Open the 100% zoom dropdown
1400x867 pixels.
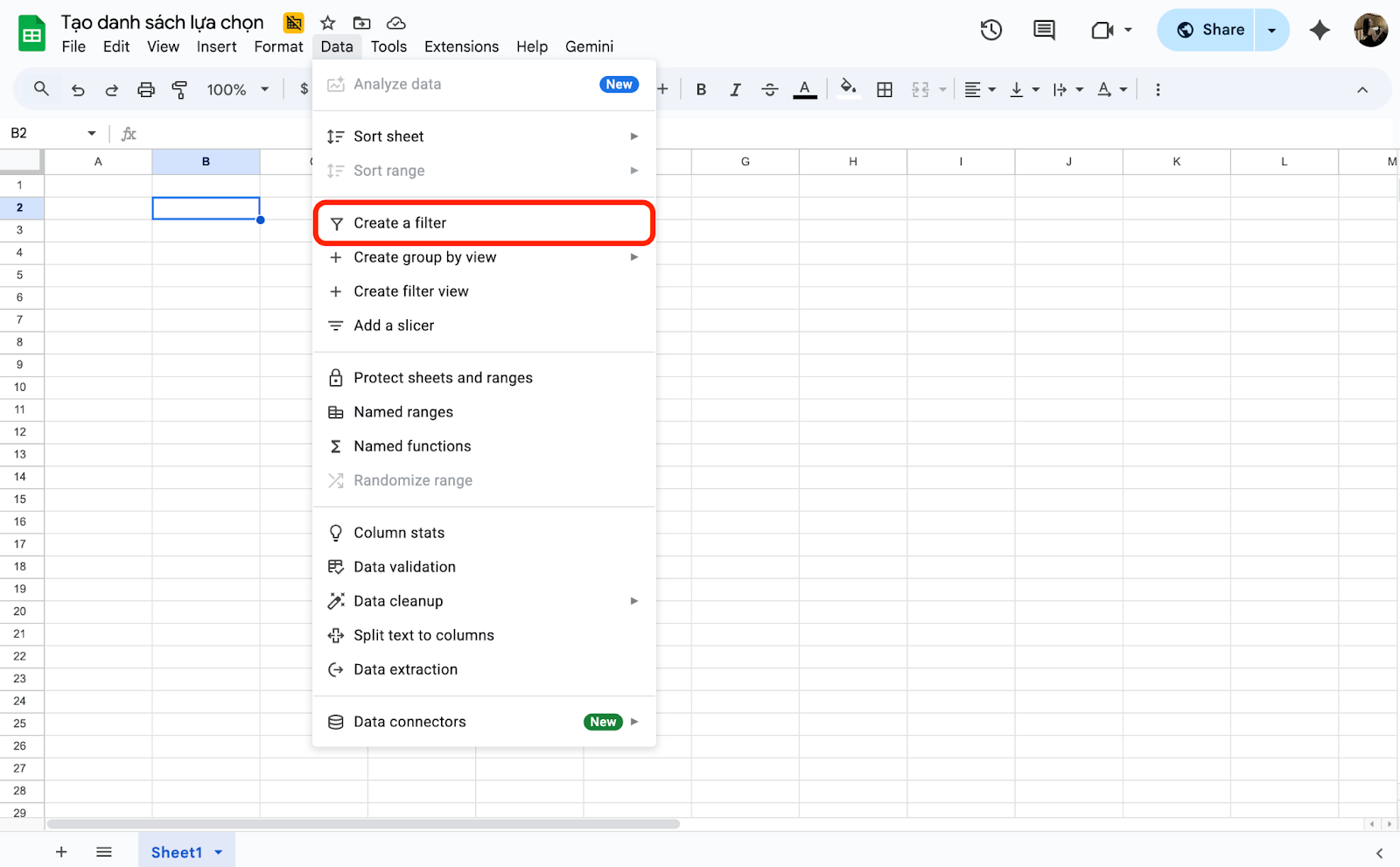(x=237, y=89)
